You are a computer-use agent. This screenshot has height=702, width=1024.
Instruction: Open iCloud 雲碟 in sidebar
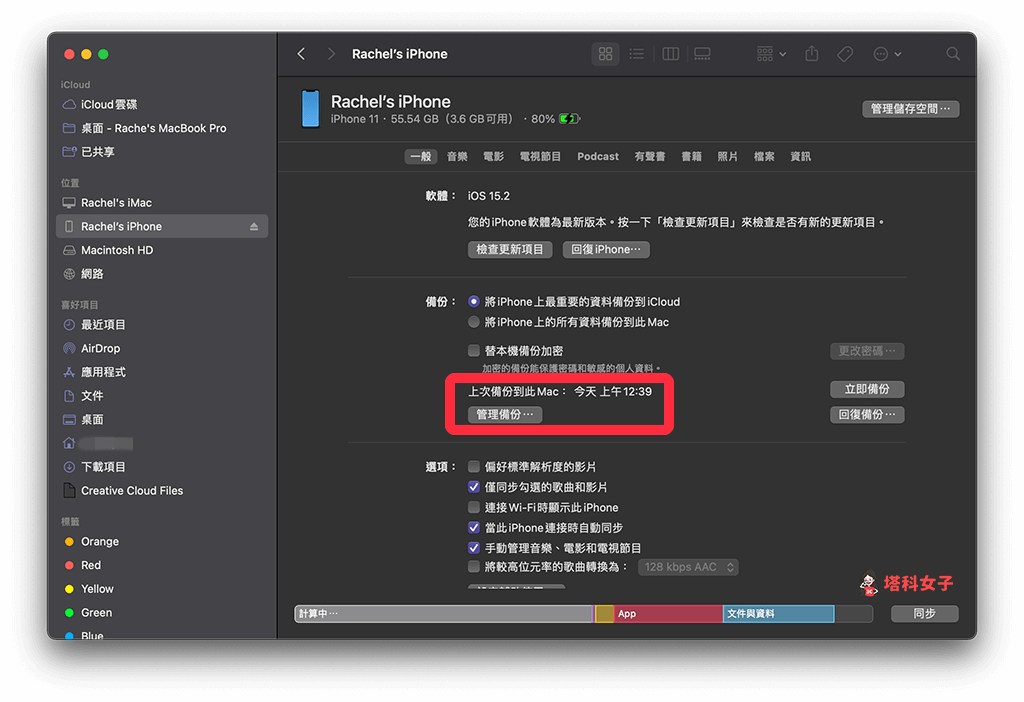[x=162, y=104]
